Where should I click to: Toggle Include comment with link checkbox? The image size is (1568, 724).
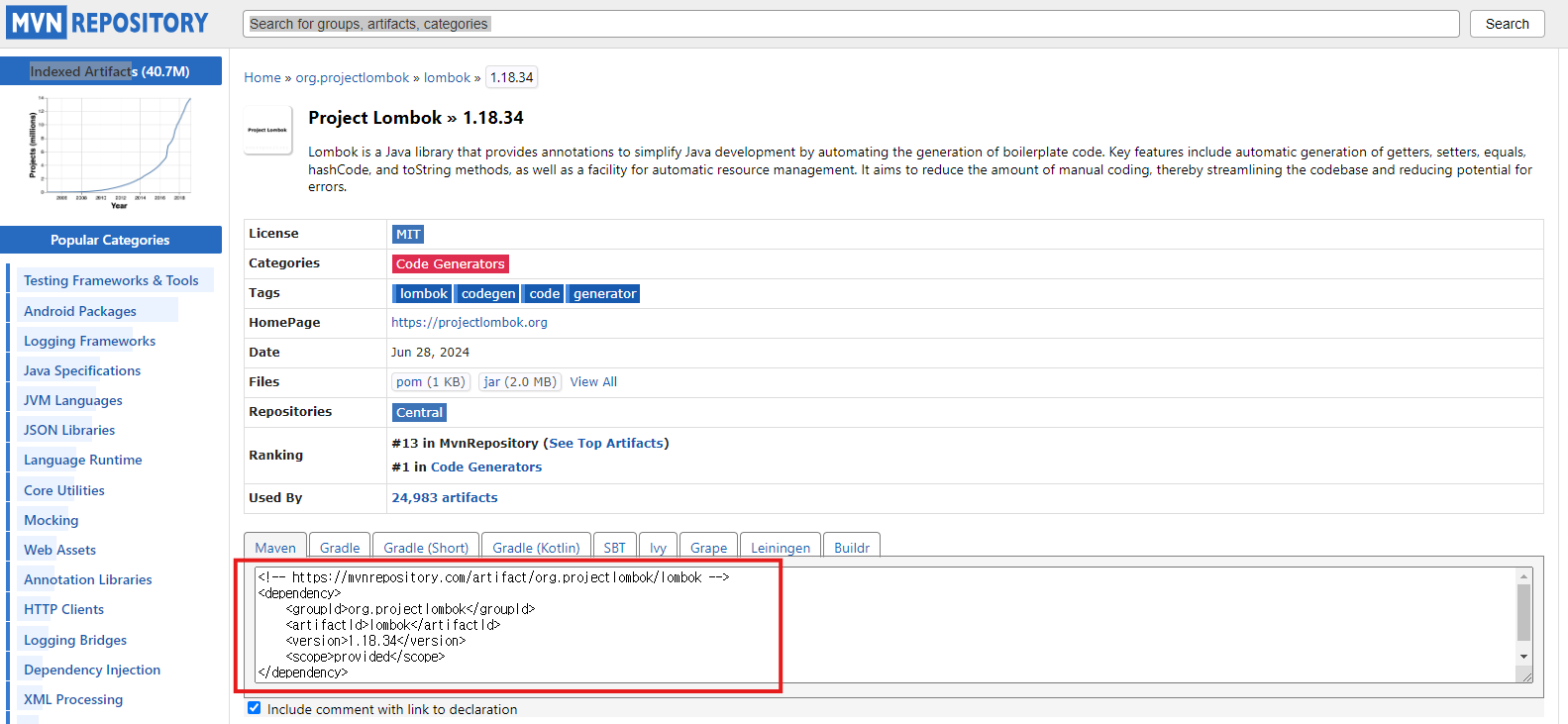255,708
